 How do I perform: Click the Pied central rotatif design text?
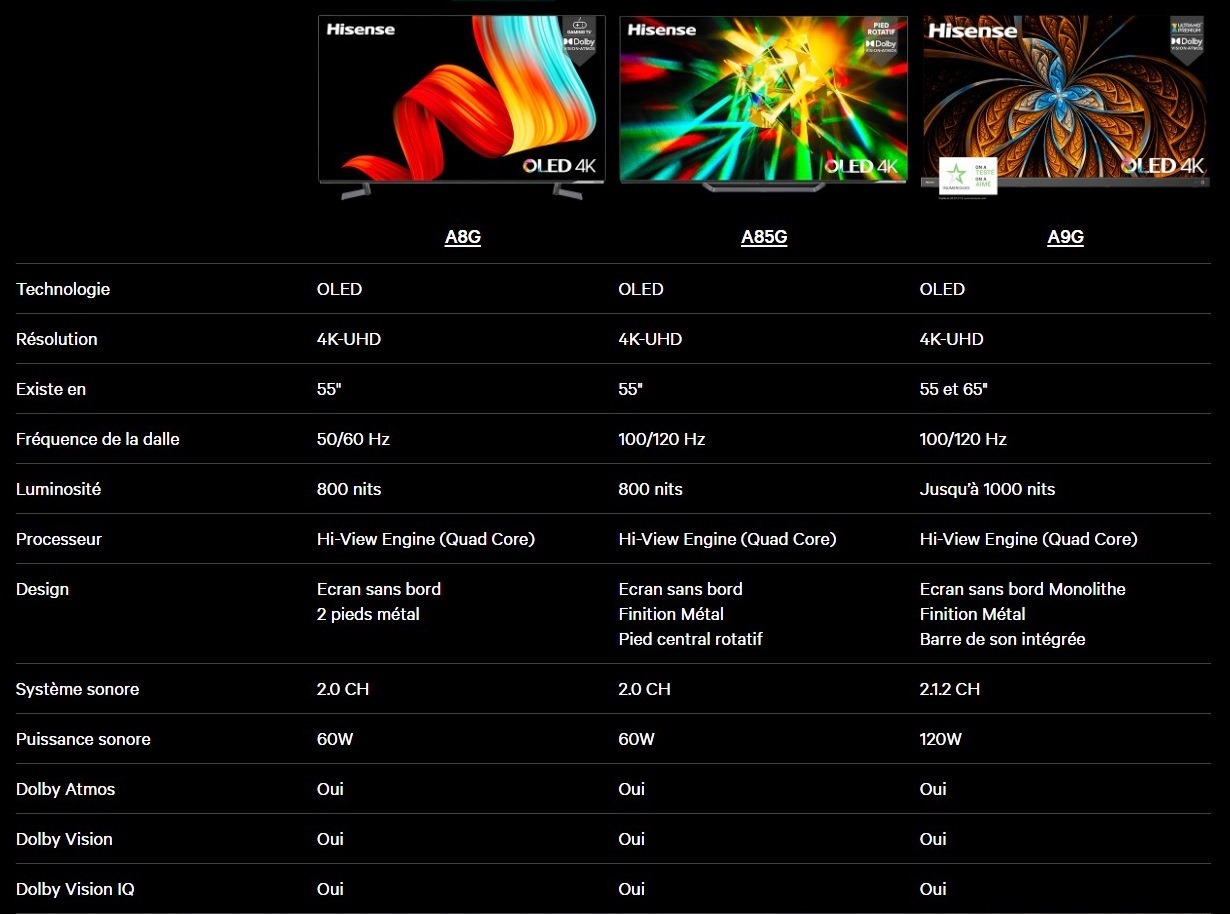pyautogui.click(x=691, y=639)
